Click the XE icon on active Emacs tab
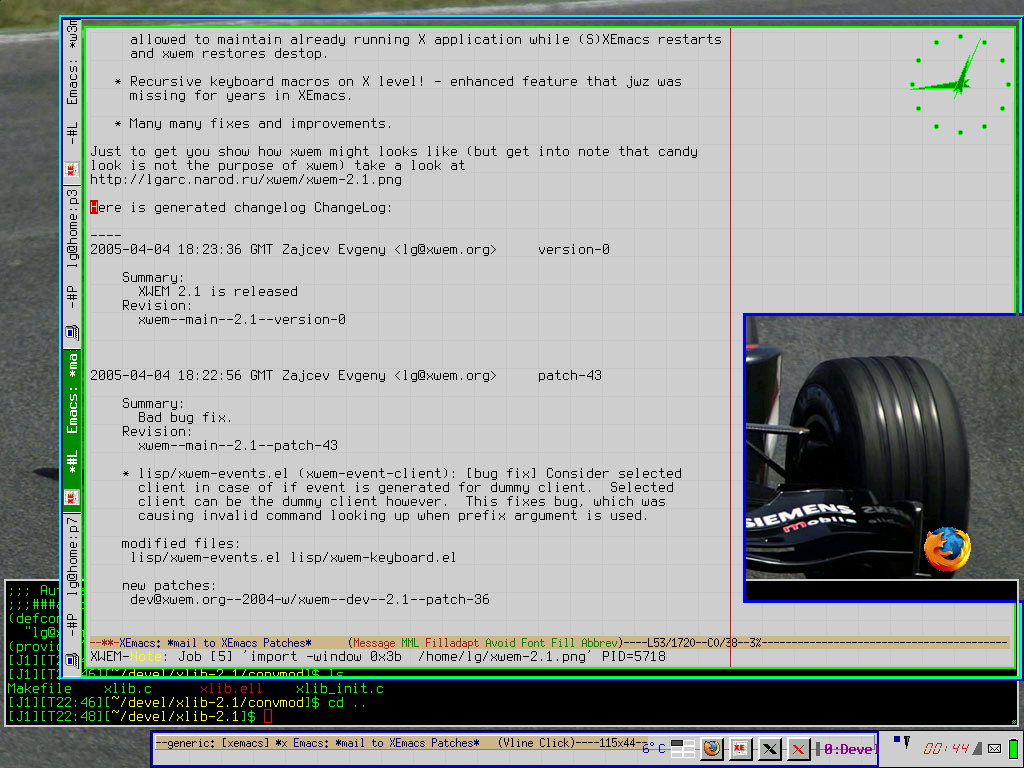The image size is (1024, 768). pos(72,498)
